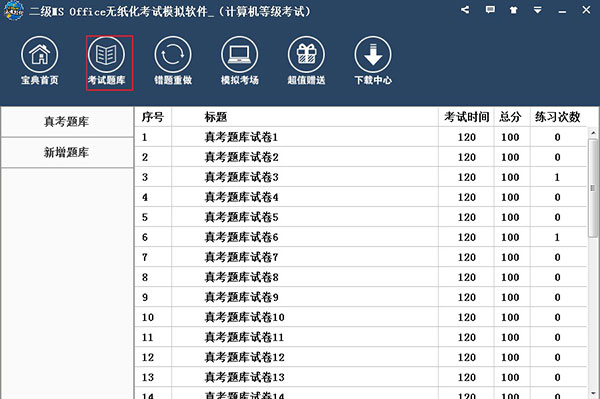Image resolution: width=600 pixels, height=399 pixels.
Task: Select row 真考题库试卷3
Action: [361, 177]
